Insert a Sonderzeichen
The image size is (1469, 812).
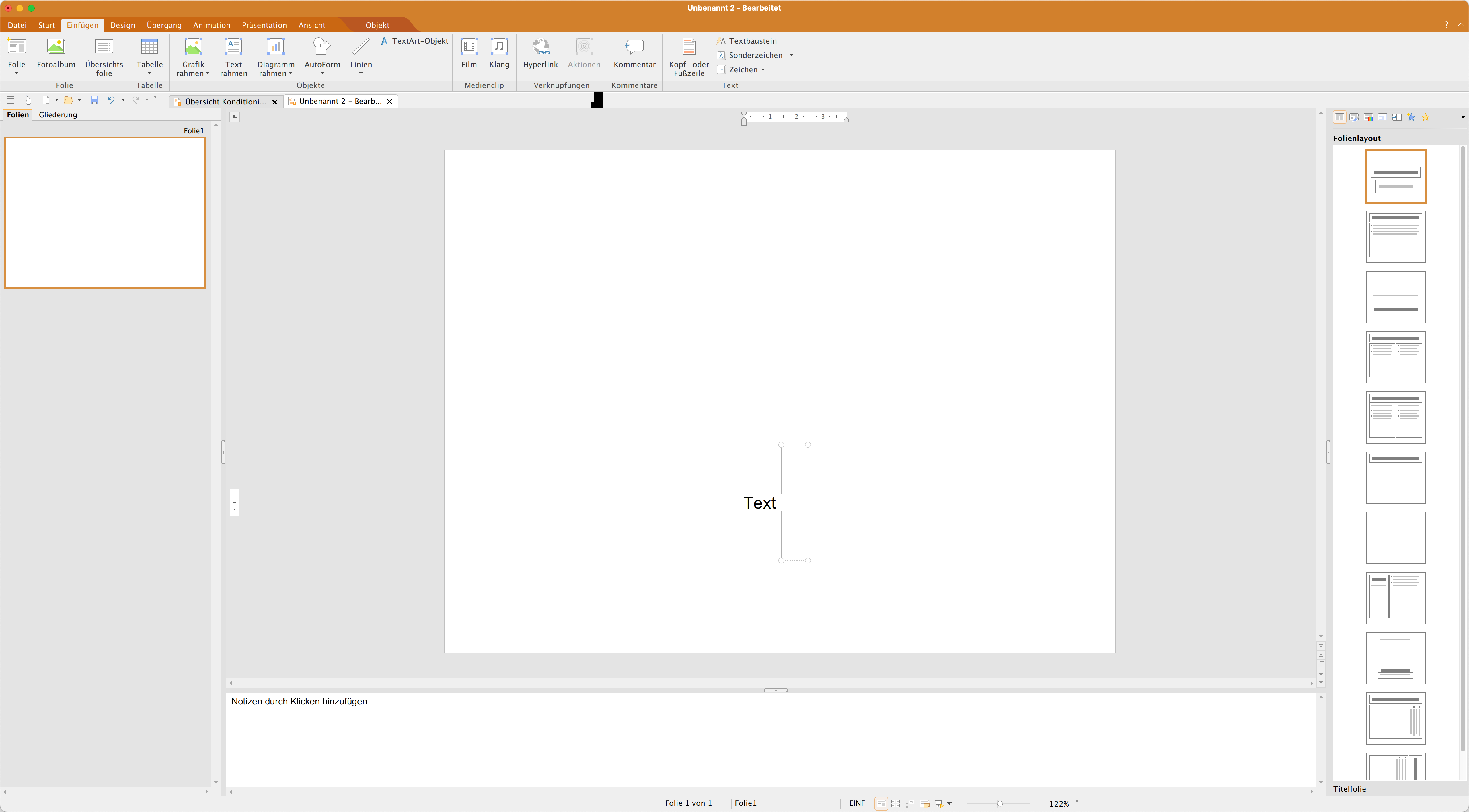click(x=750, y=55)
